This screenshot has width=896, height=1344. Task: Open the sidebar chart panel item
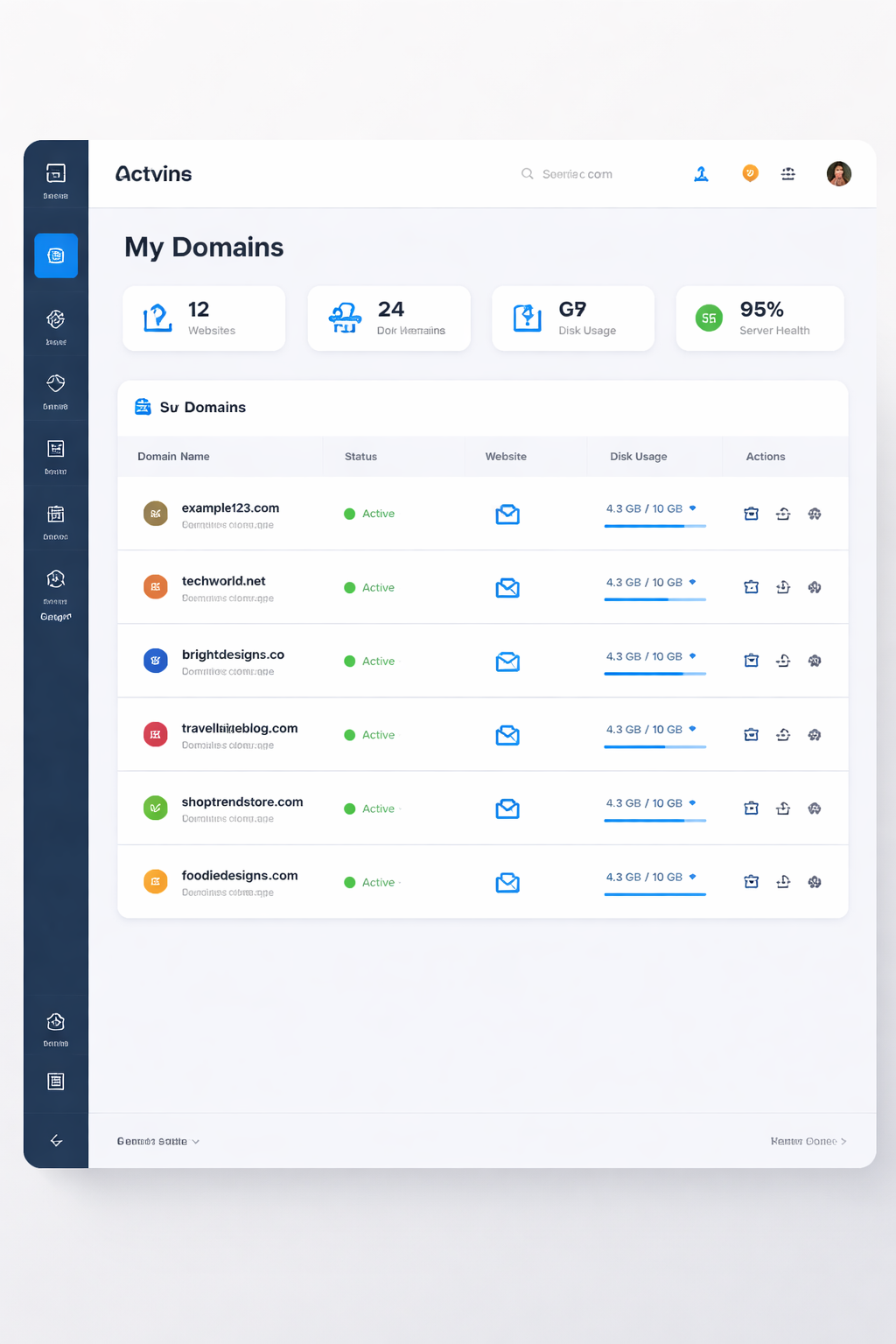click(56, 456)
